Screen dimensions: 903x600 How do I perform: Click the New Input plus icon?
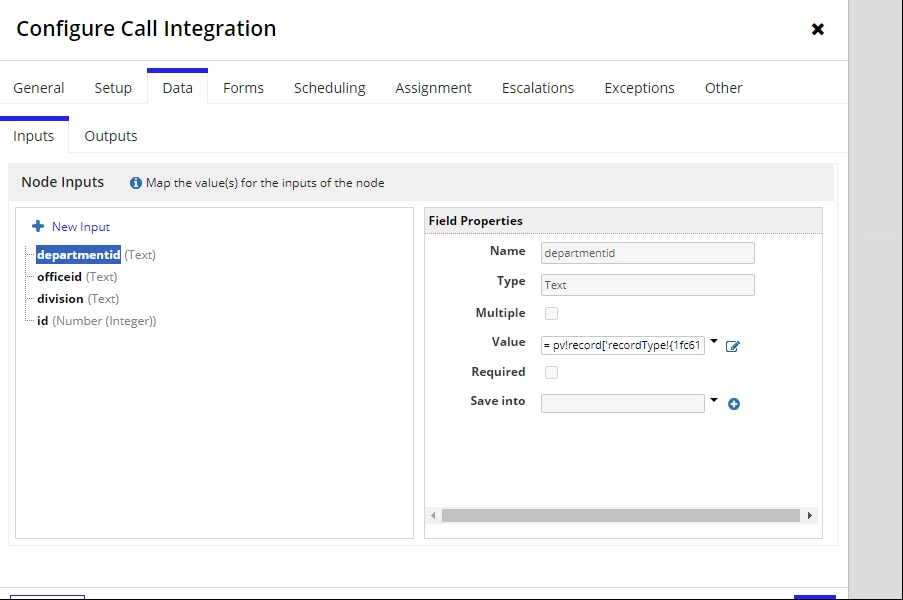(38, 226)
